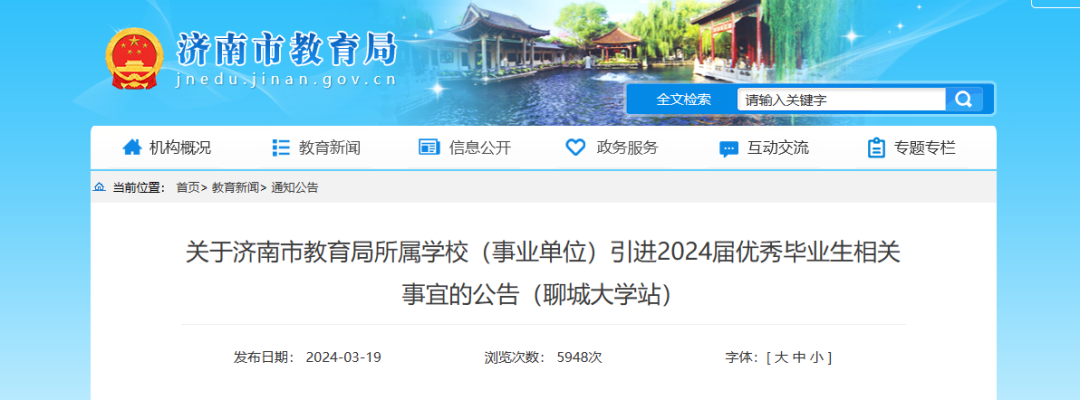Click the 济南市教育局 site title
The image size is (1080, 400).
[287, 50]
